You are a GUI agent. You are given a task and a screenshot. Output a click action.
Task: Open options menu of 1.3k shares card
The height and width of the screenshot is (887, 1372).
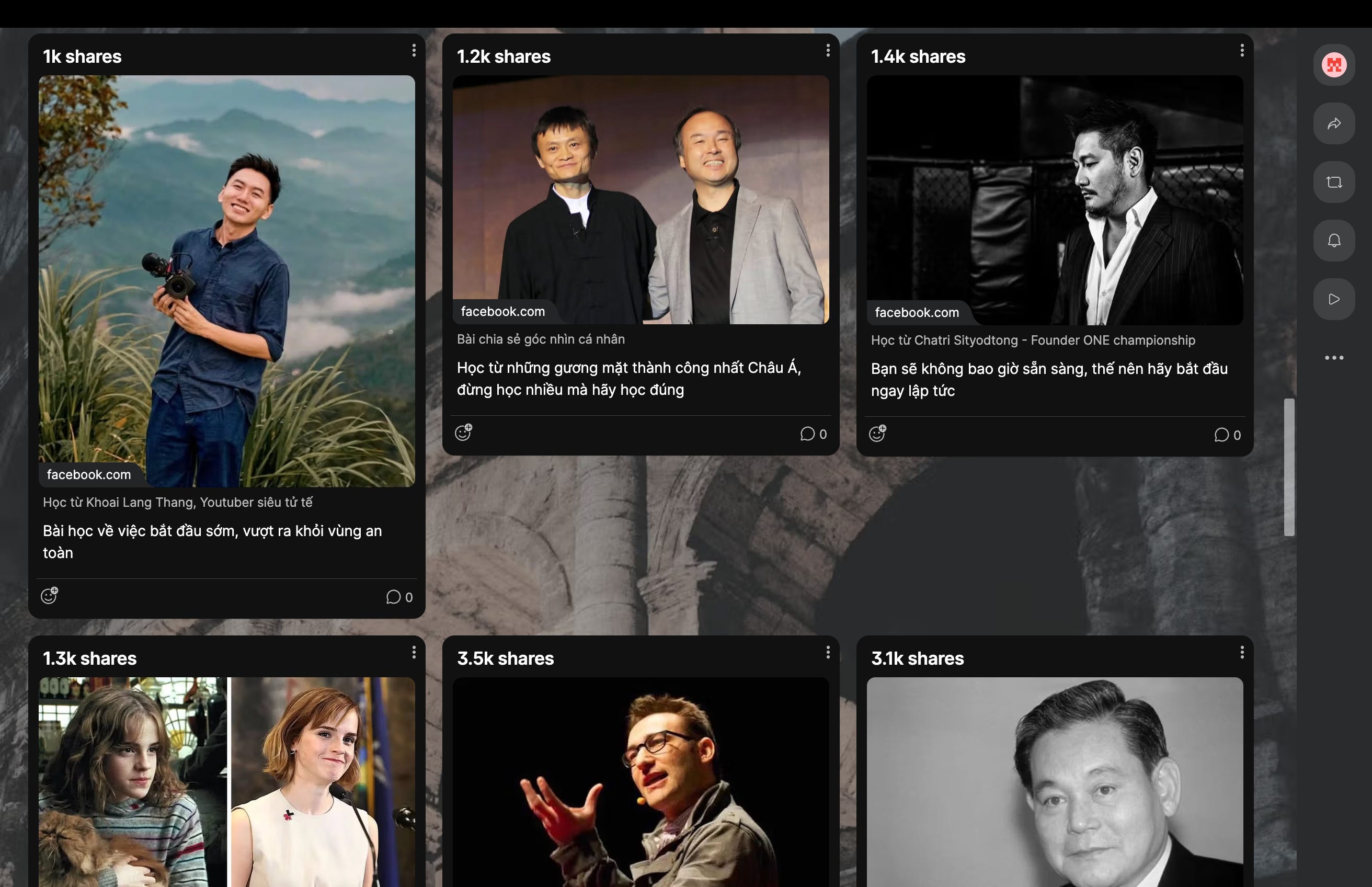414,652
